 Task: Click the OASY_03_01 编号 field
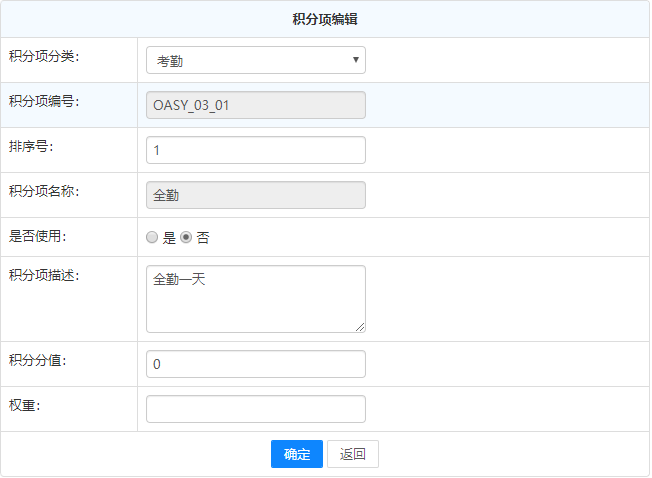click(x=255, y=105)
